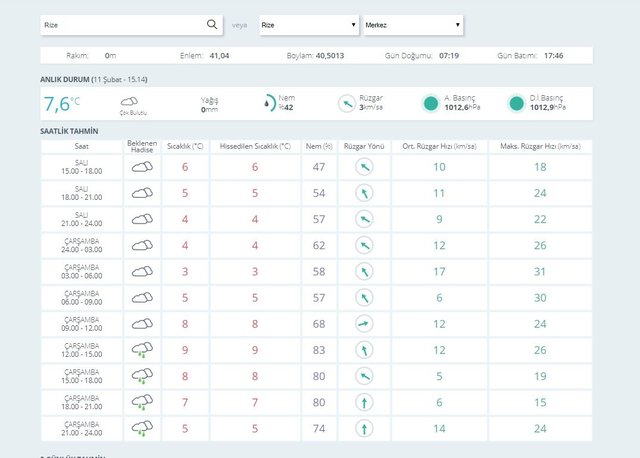Click the Sıcaklık (°C) column header
This screenshot has height=458, width=640.
pyautogui.click(x=185, y=145)
